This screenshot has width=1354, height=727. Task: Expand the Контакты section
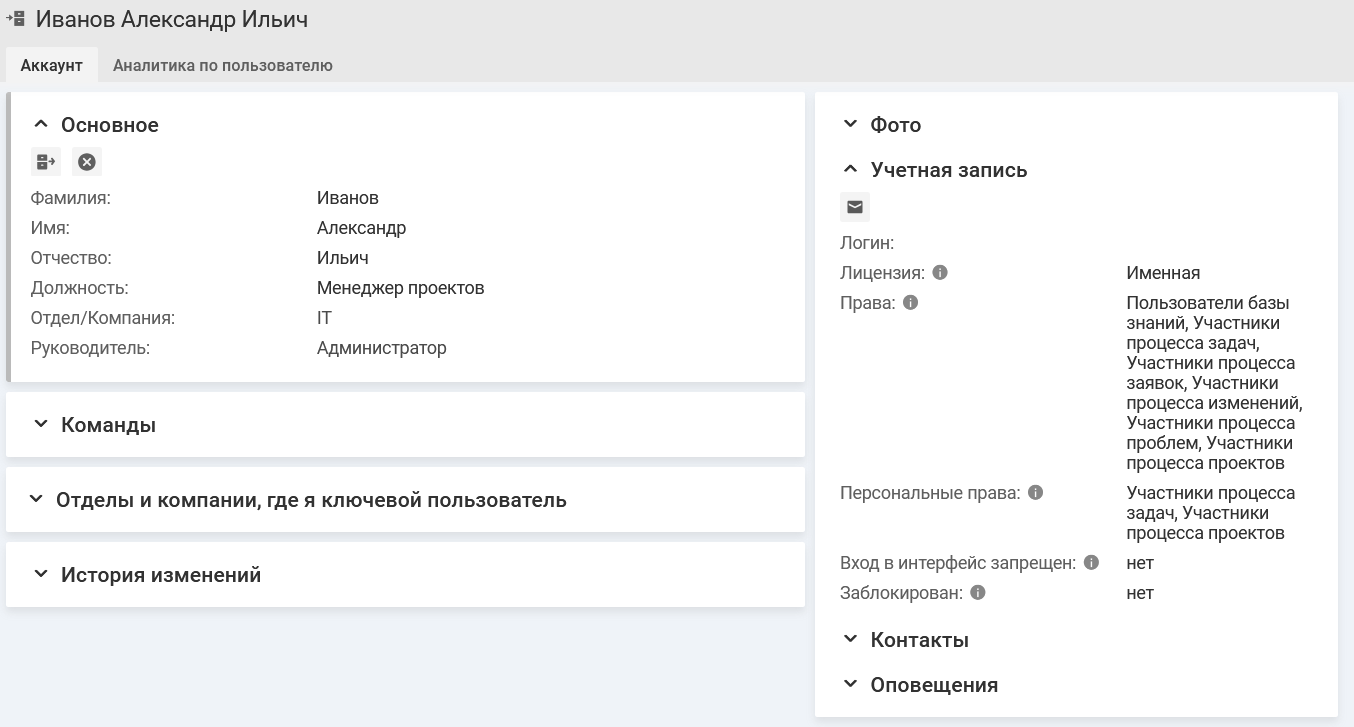[x=850, y=639]
